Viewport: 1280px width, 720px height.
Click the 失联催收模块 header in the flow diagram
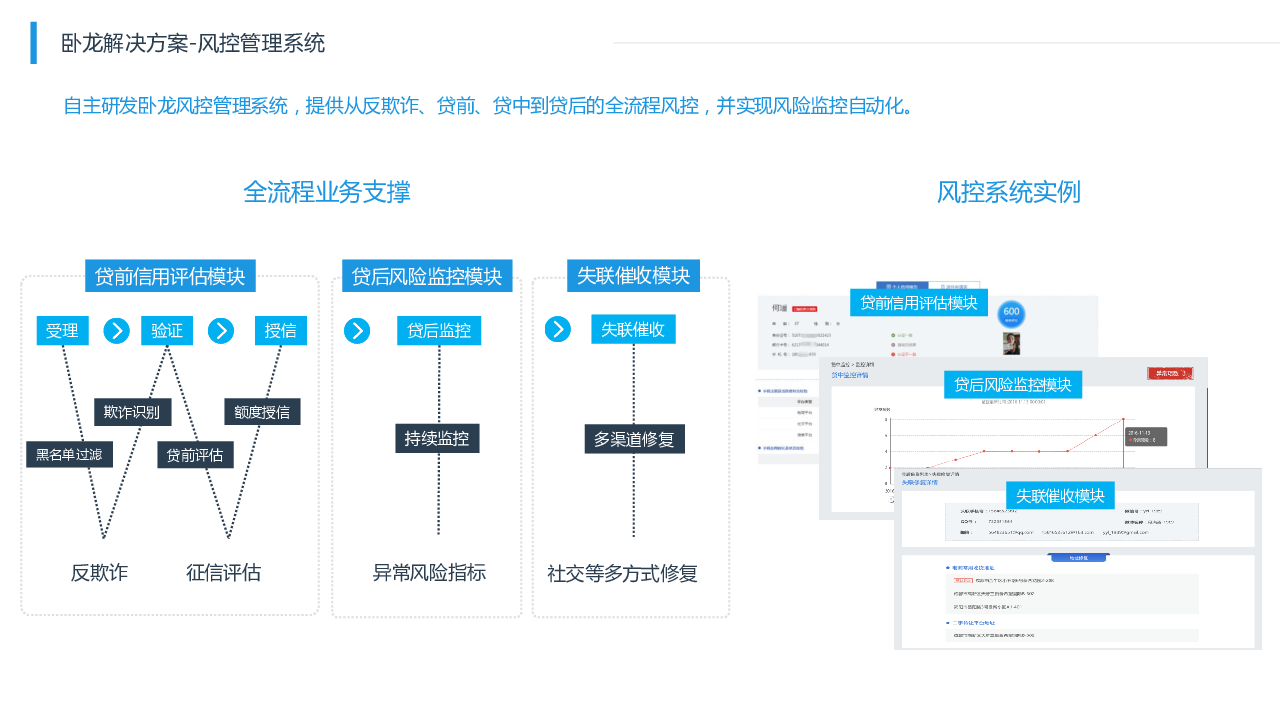tap(633, 276)
